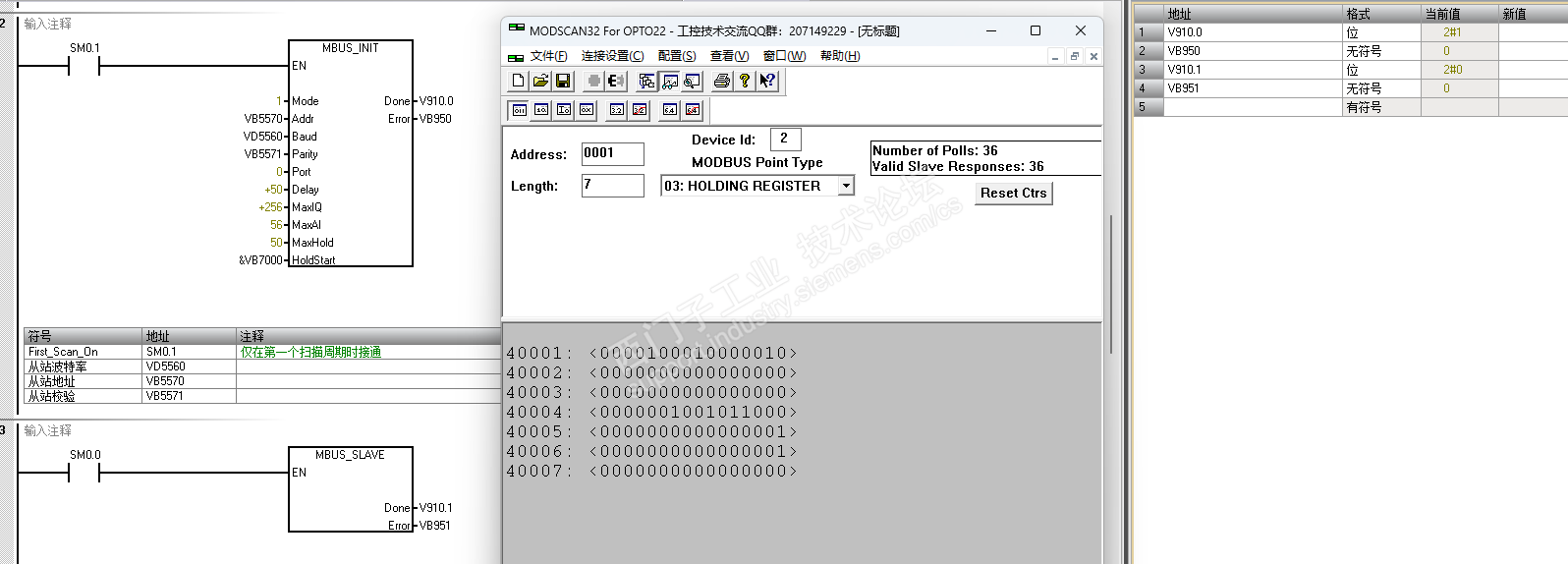Click the Device Id input field
The height and width of the screenshot is (564, 1568).
786,140
